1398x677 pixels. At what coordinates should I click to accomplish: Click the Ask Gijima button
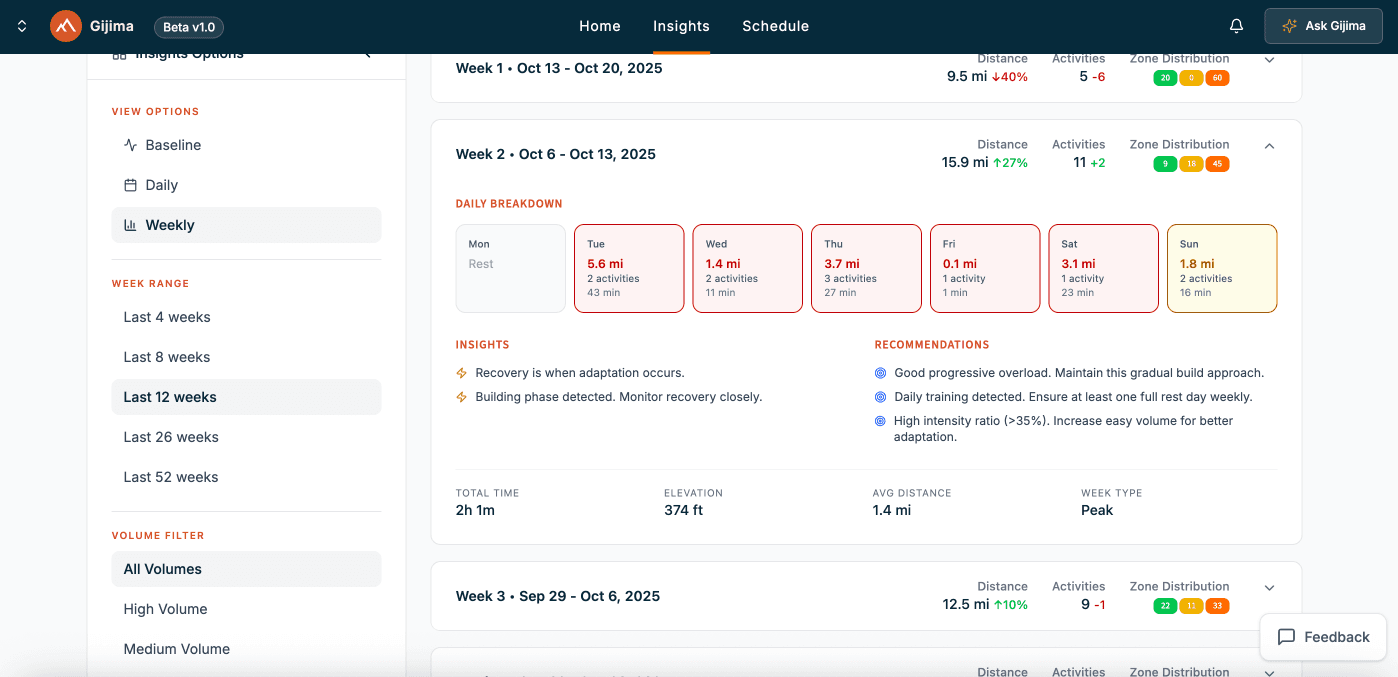coord(1323,26)
